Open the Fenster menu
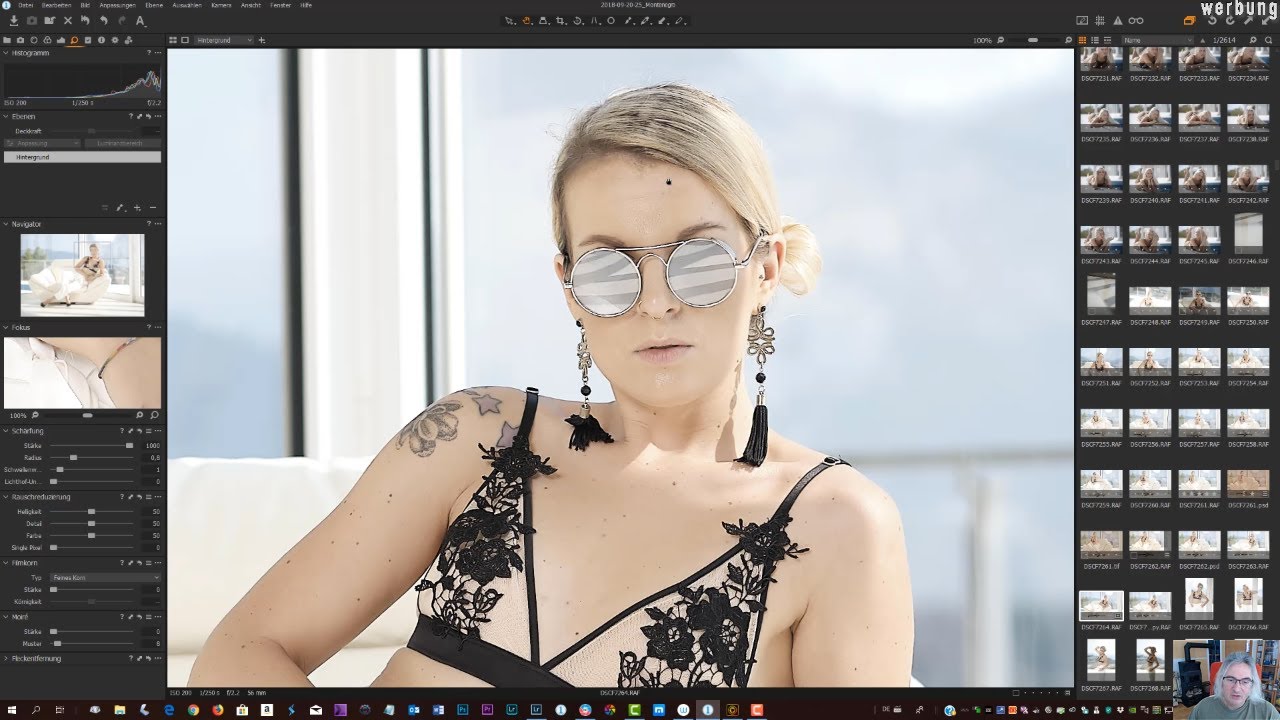 [281, 5]
